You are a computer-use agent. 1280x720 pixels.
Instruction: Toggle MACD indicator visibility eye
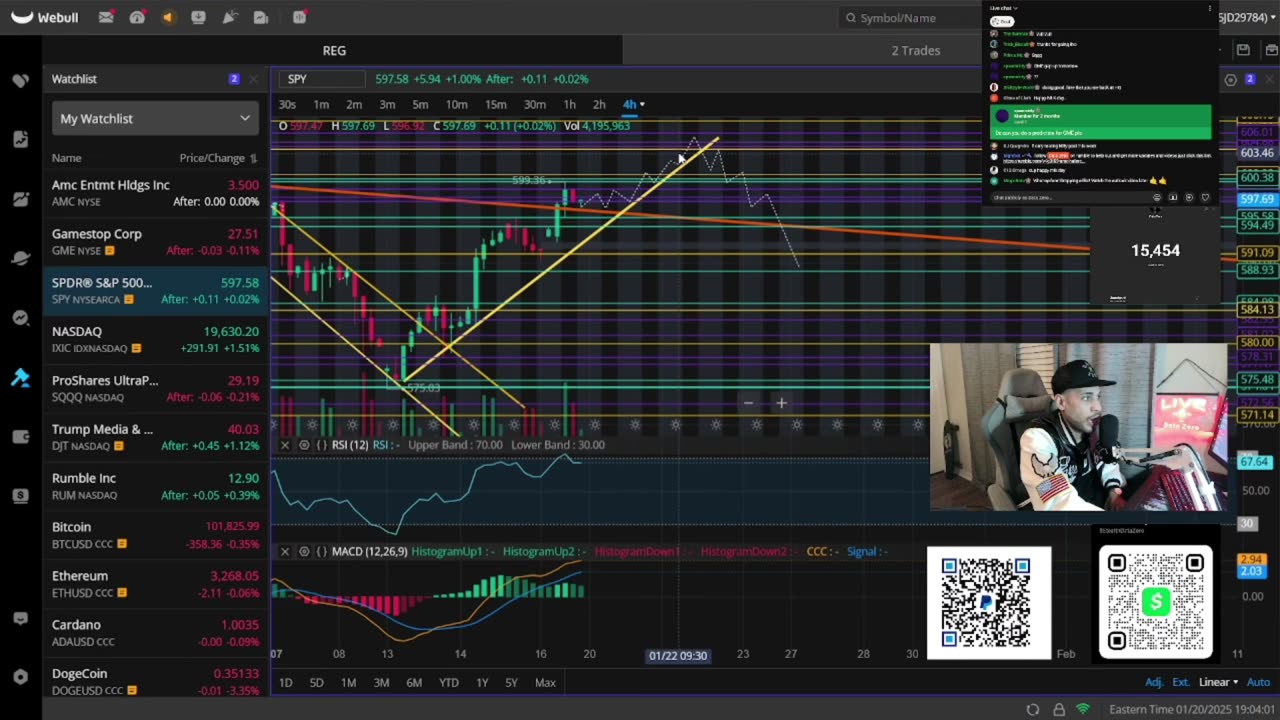pos(304,552)
